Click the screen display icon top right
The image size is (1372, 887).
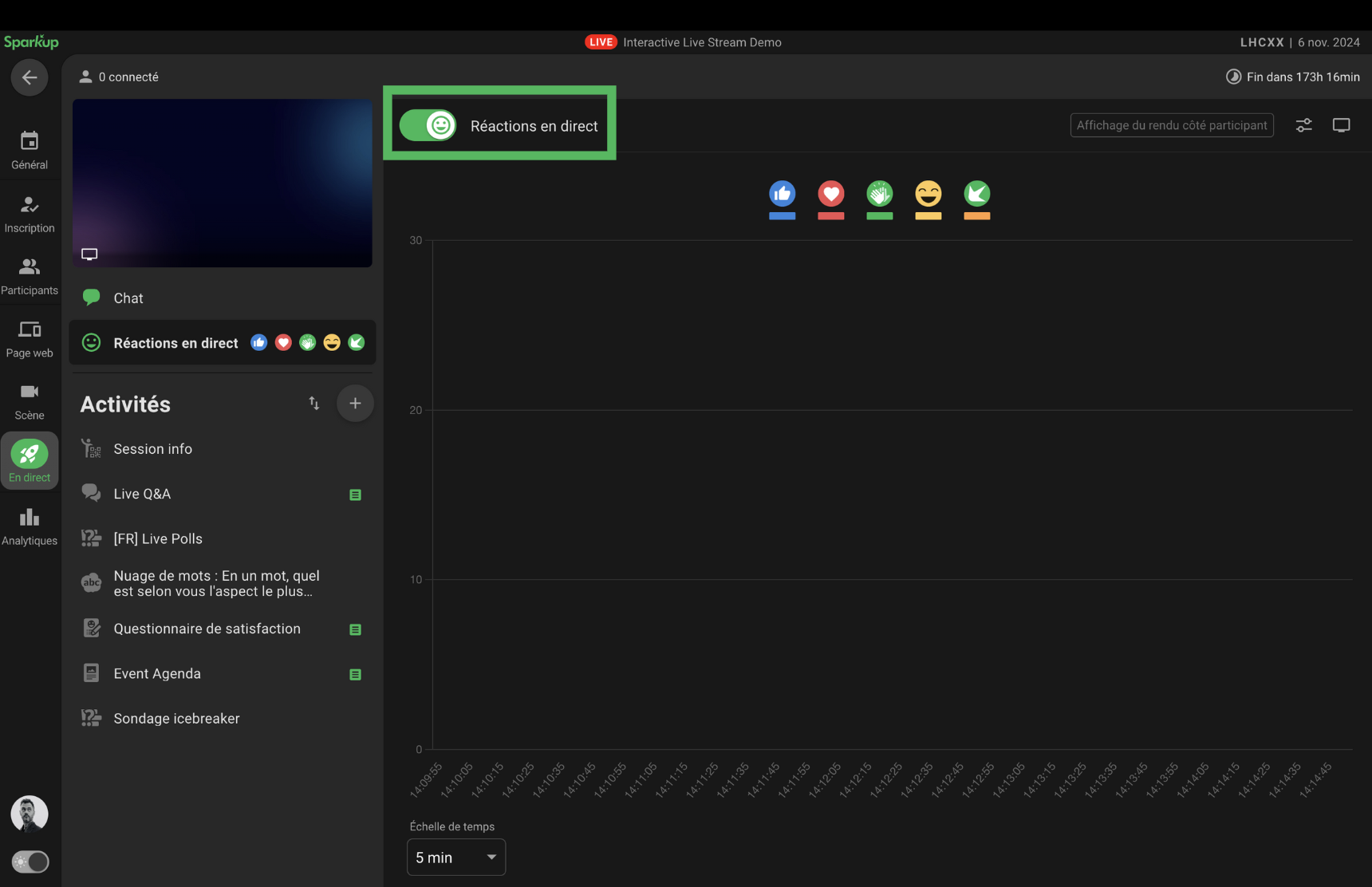[x=1341, y=125]
